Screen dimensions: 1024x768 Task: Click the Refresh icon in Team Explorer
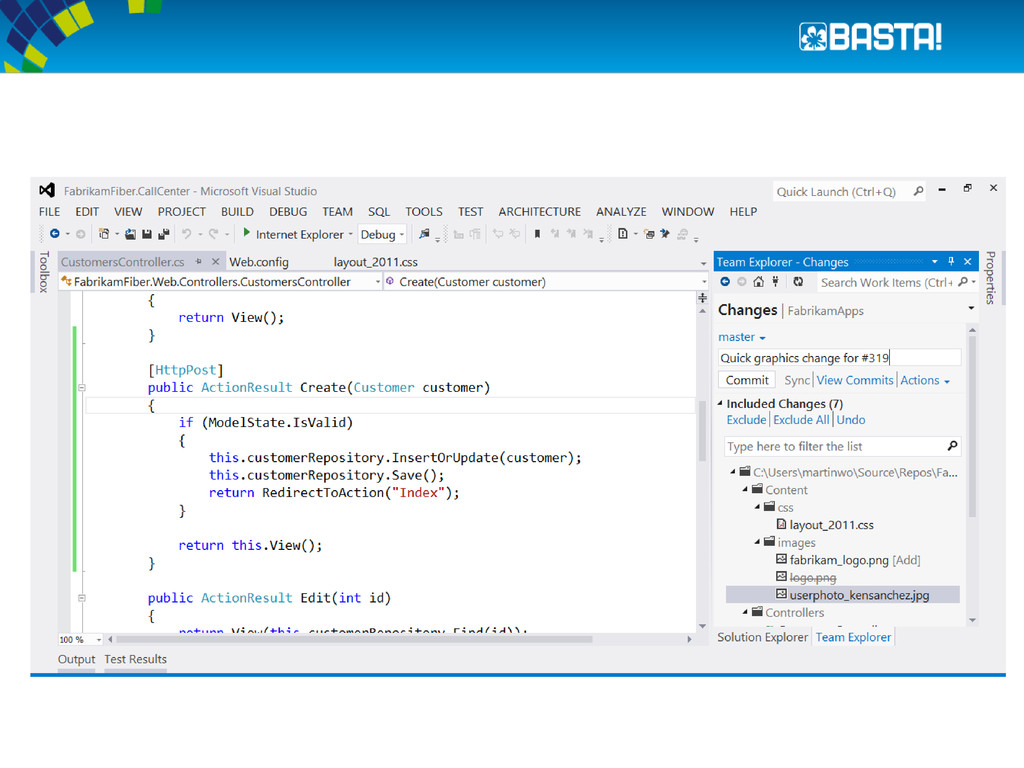tap(798, 282)
